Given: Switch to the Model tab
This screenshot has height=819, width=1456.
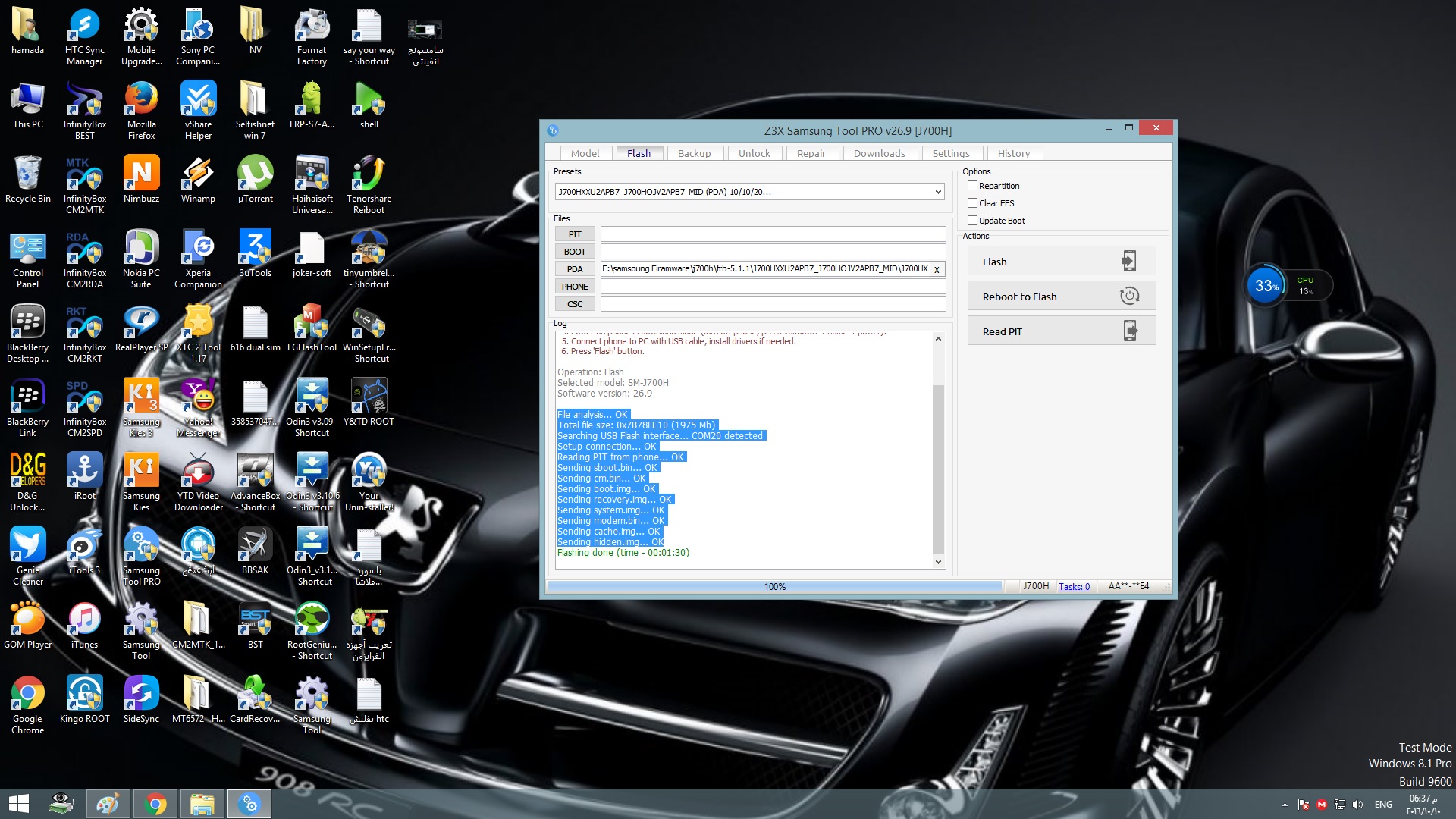Looking at the screenshot, I should [585, 153].
